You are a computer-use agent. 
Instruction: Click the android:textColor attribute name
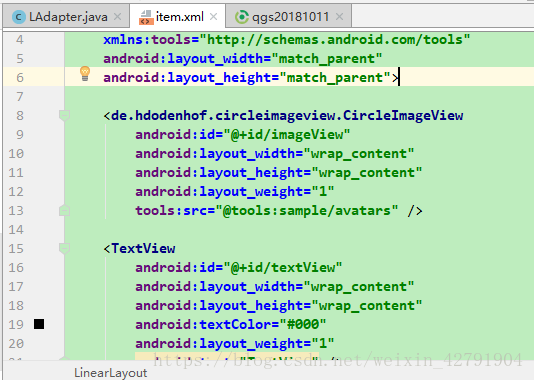click(203, 324)
